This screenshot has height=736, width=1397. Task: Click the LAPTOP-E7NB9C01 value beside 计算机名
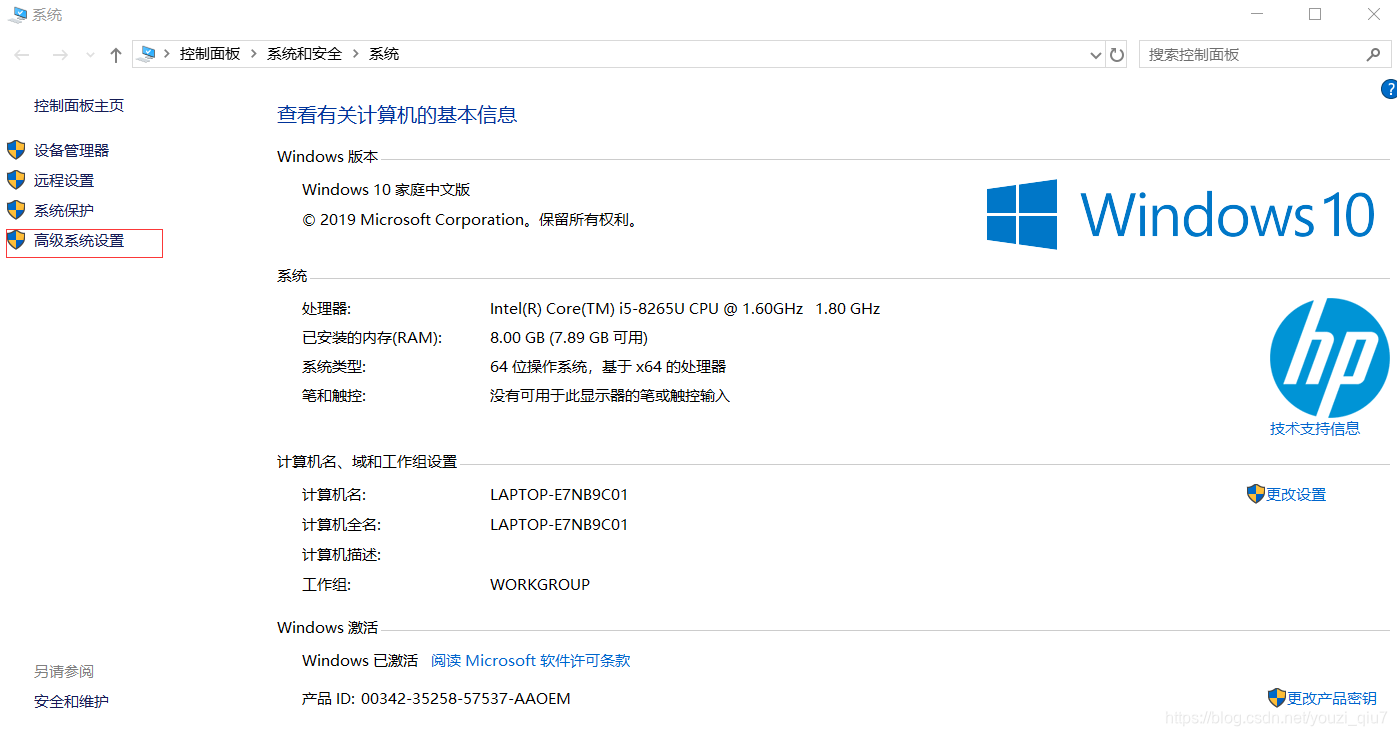pos(559,494)
